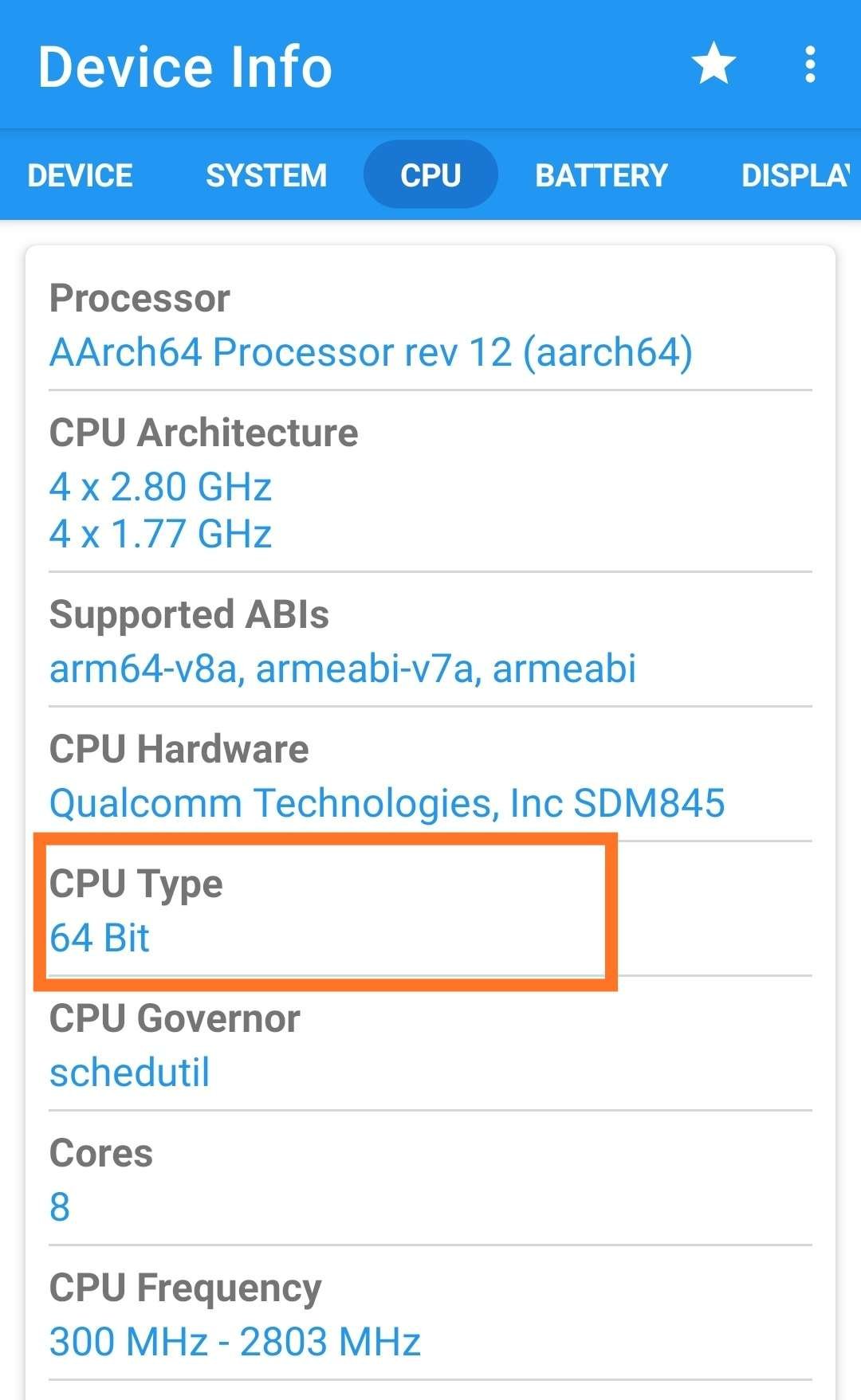Open the BATTERY tab
The image size is (861, 1400).
(x=601, y=175)
